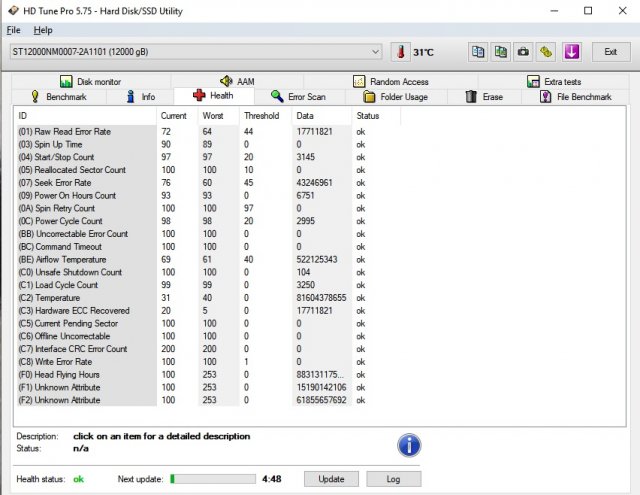Open the Help menu
The height and width of the screenshot is (495, 640).
coord(43,30)
